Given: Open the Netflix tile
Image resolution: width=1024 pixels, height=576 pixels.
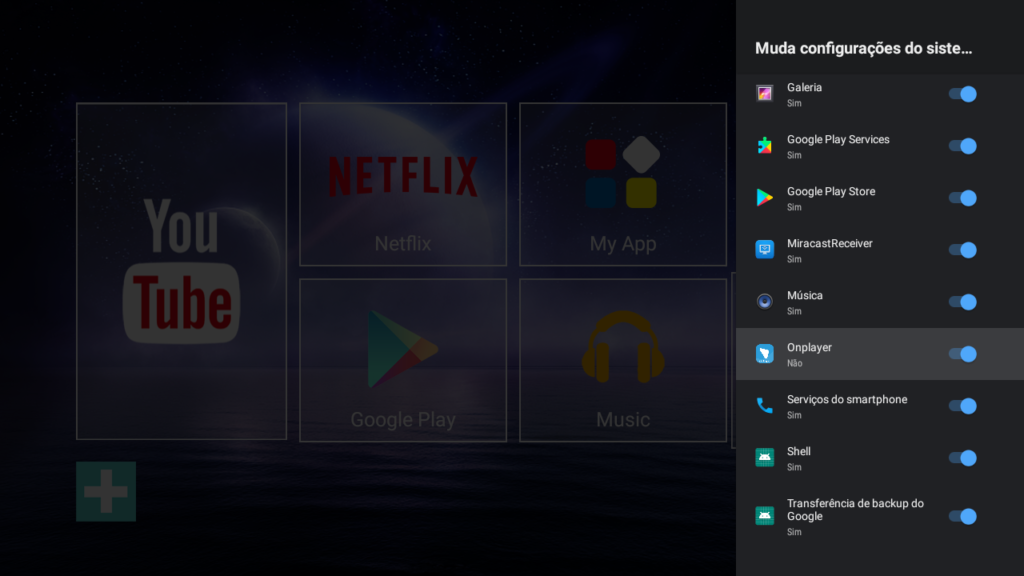Looking at the screenshot, I should (x=403, y=184).
